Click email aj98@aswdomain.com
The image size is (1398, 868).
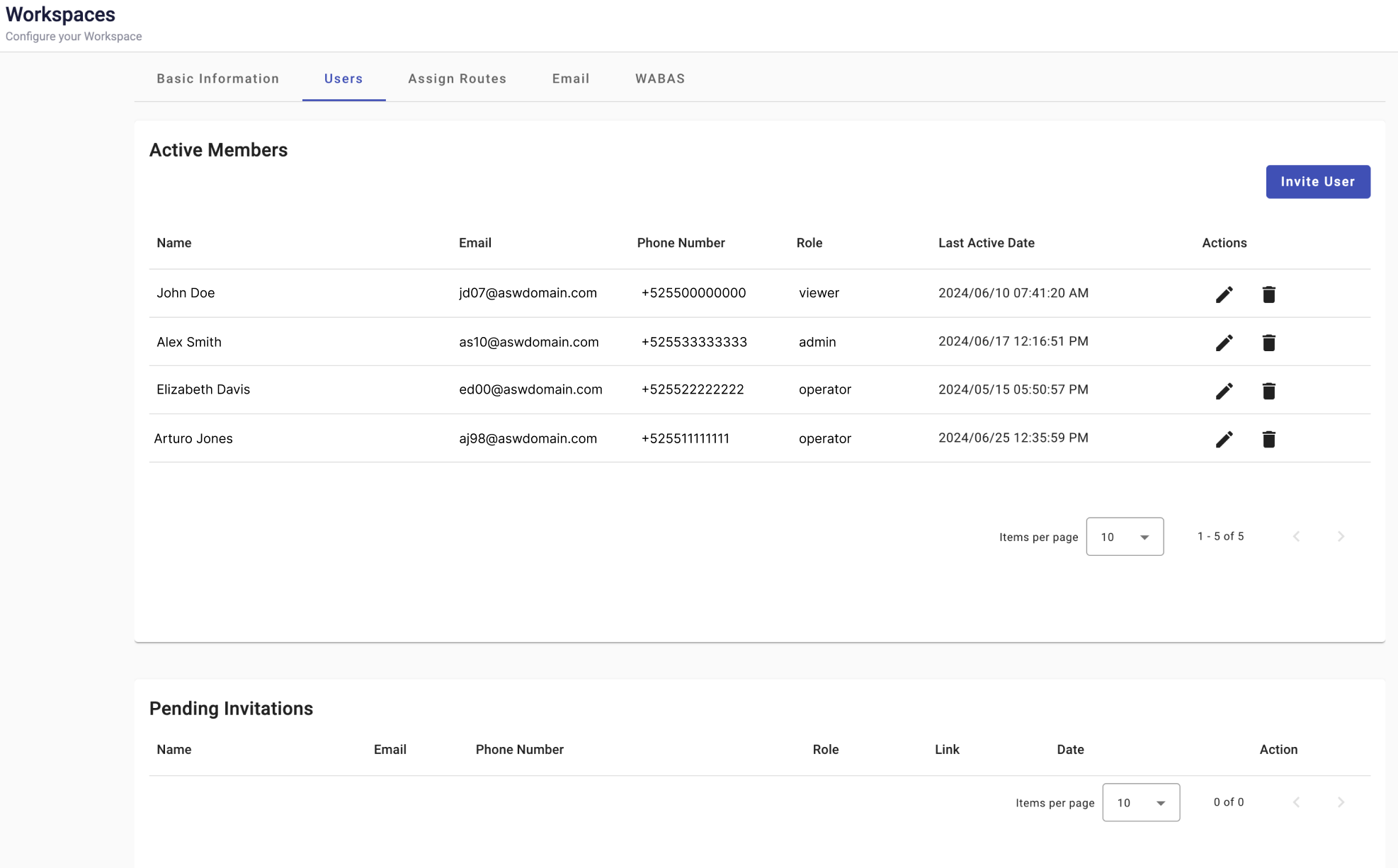(x=528, y=438)
